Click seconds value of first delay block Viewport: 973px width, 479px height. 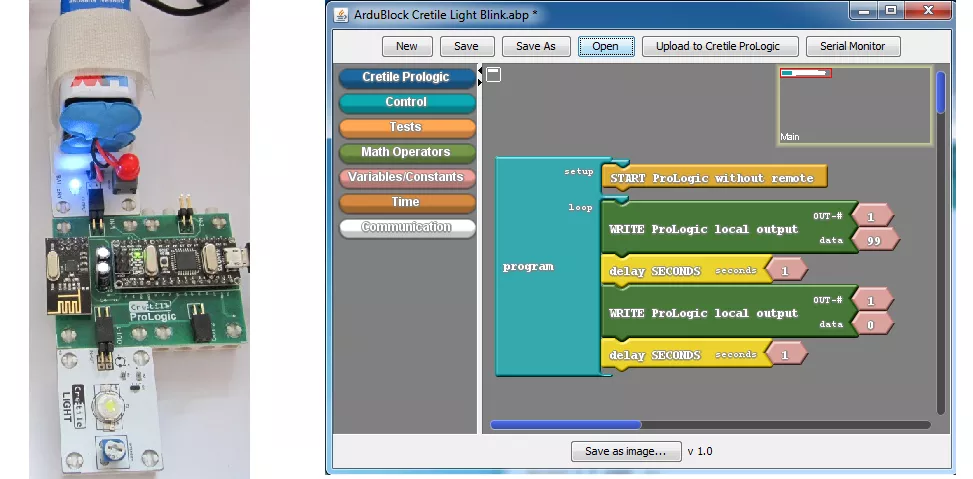786,271
